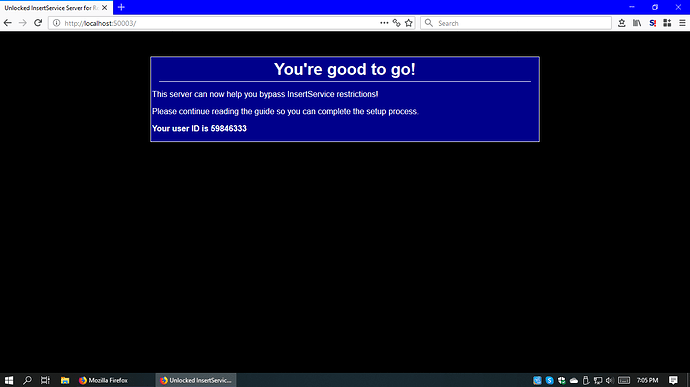Image resolution: width=690 pixels, height=387 pixels.
Task: Switch to Unlocked InsertServic... taskbar window
Action: pyautogui.click(x=196, y=380)
